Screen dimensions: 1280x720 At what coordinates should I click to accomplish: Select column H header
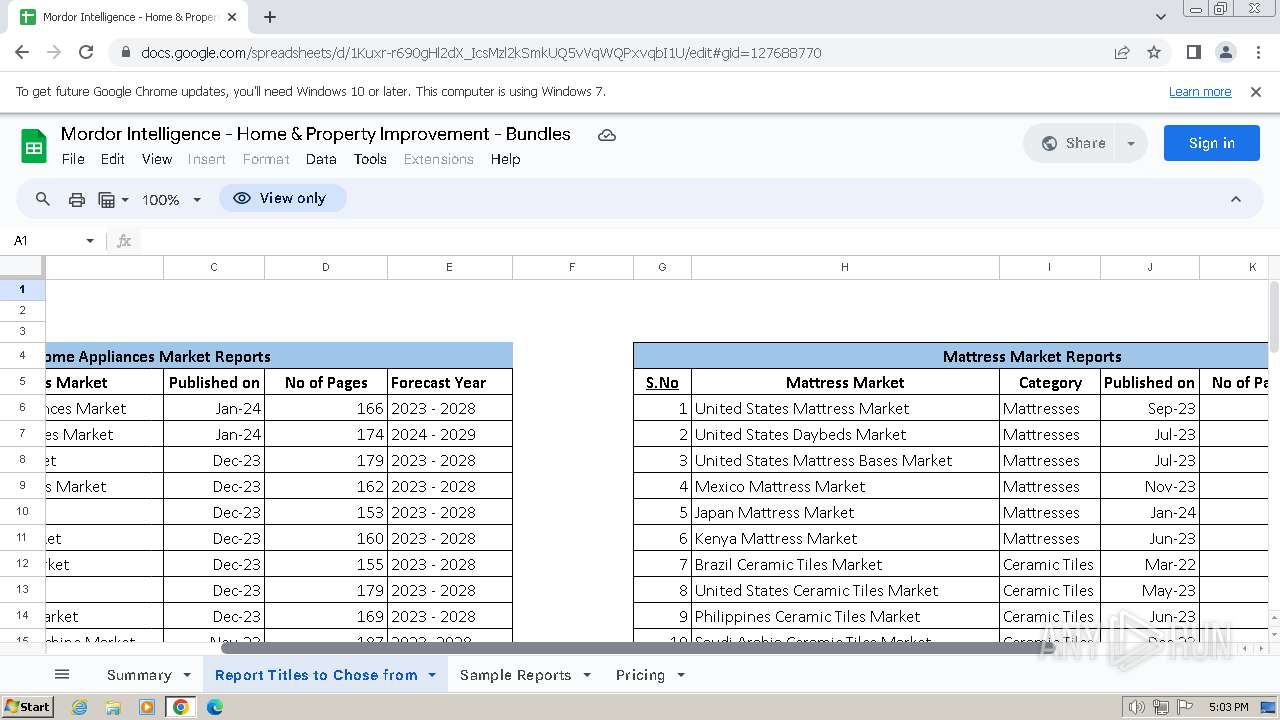[x=845, y=267]
